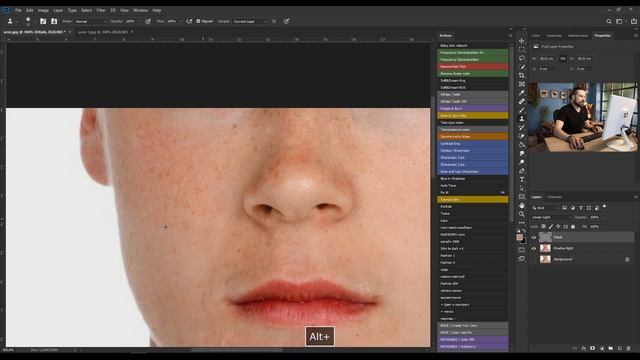Swap foreground and background colors

pos(524,231)
